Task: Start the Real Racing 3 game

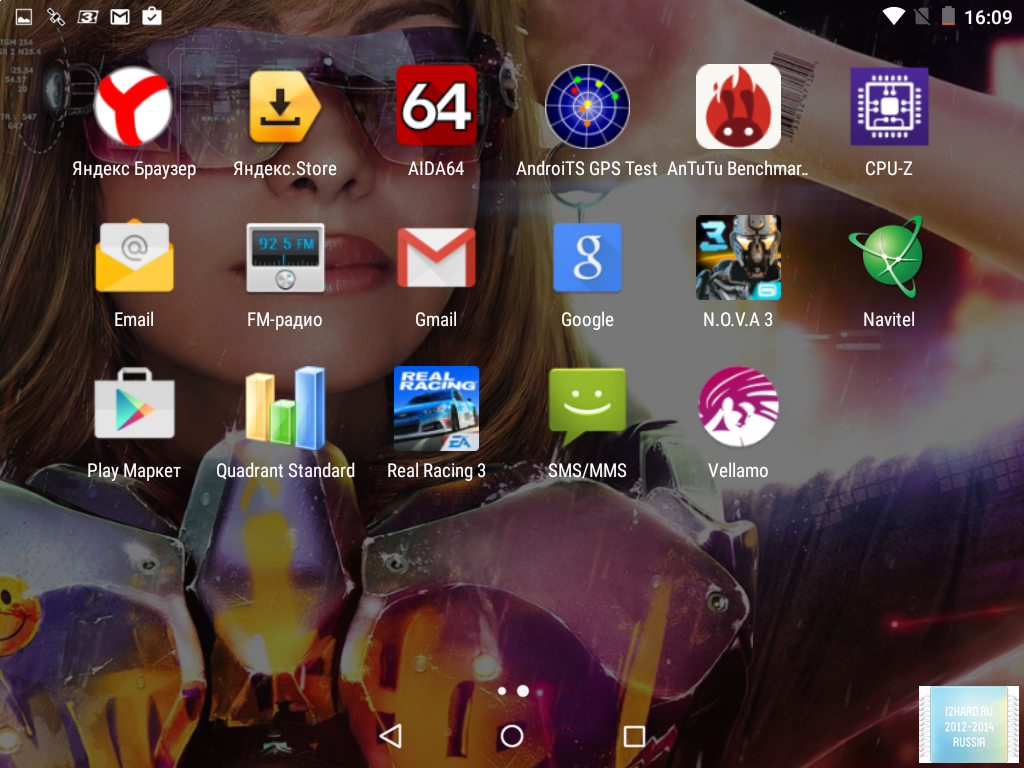Action: pos(436,408)
